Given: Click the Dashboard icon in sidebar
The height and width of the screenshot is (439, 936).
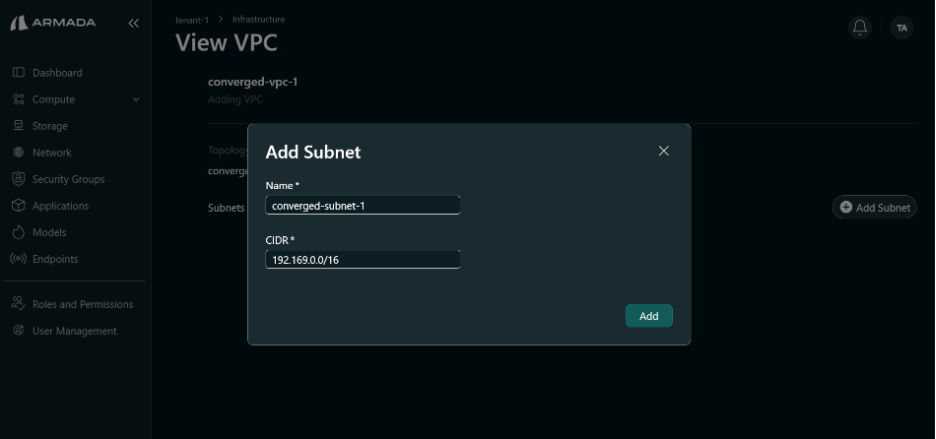Looking at the screenshot, I should [19, 73].
